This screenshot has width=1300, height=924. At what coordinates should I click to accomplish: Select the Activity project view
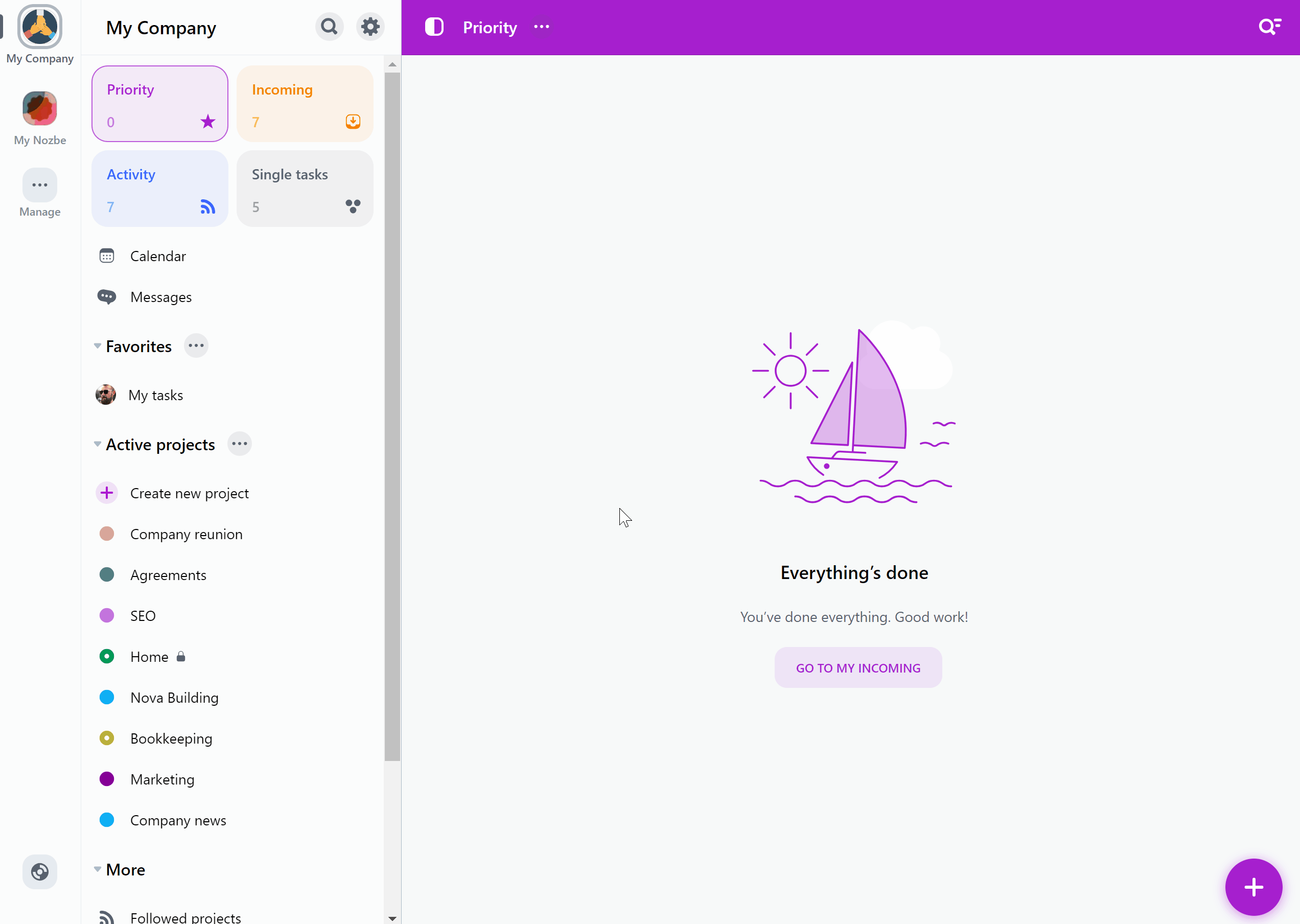[x=161, y=189]
